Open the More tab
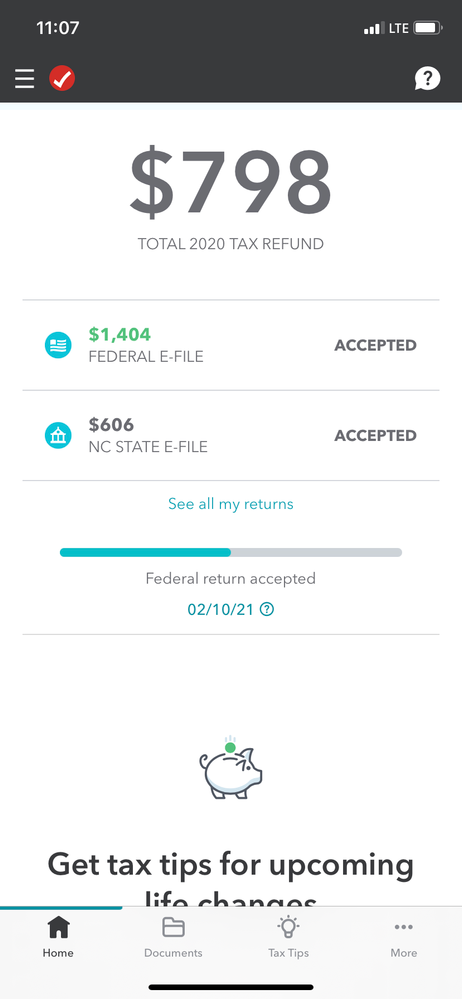The width and height of the screenshot is (462, 999). tap(404, 938)
